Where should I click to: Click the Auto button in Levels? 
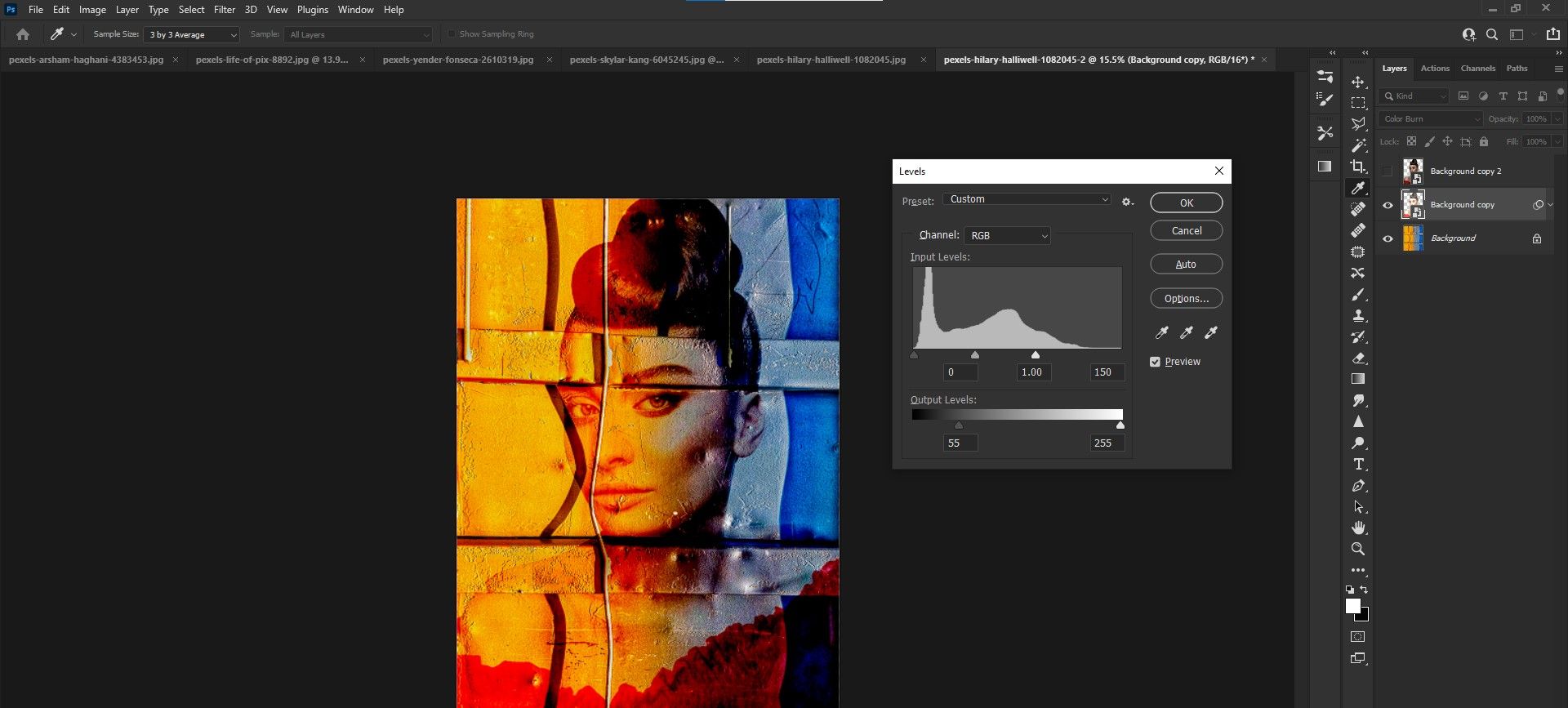coord(1186,265)
